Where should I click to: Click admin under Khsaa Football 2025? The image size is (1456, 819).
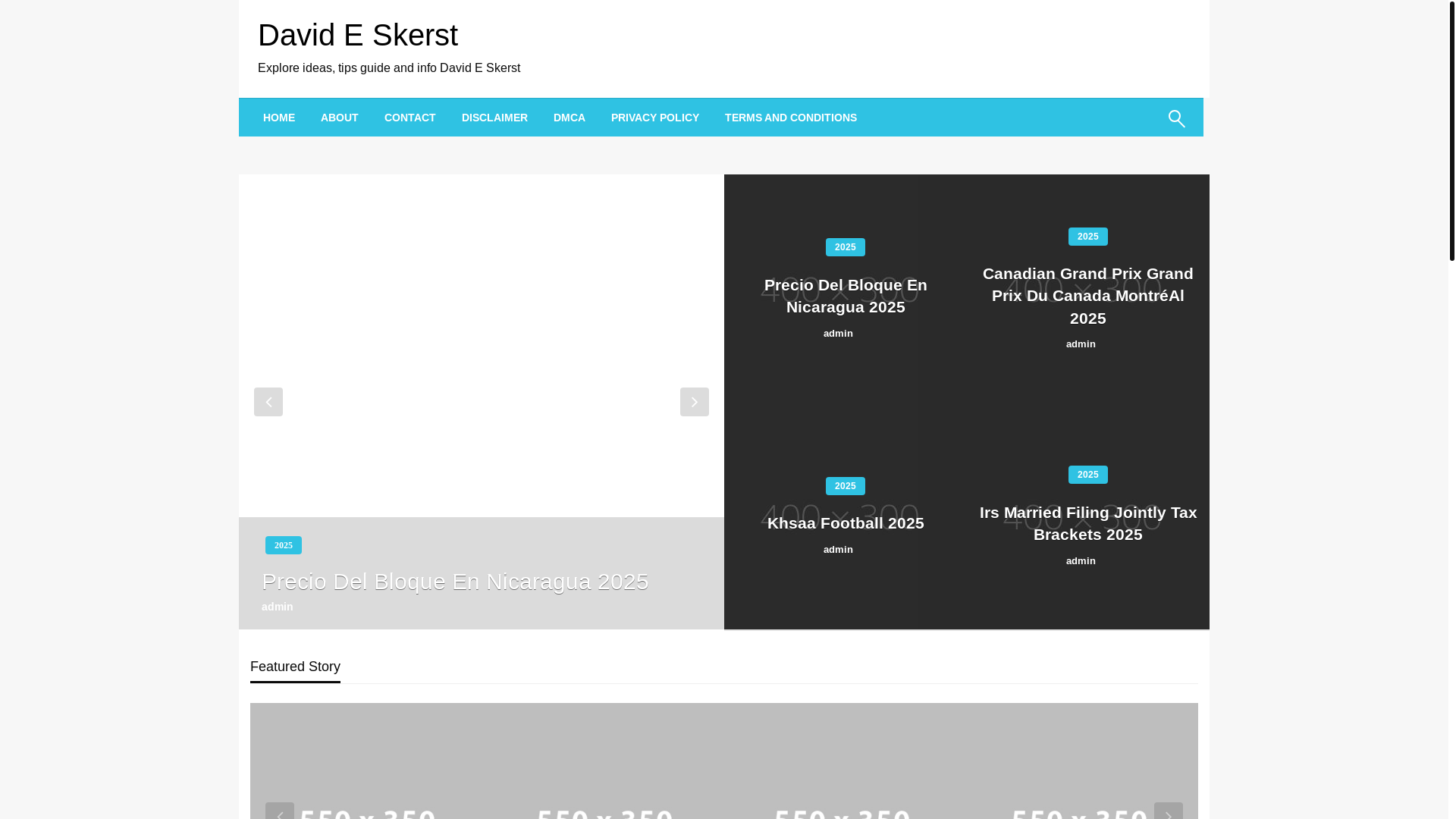[838, 550]
